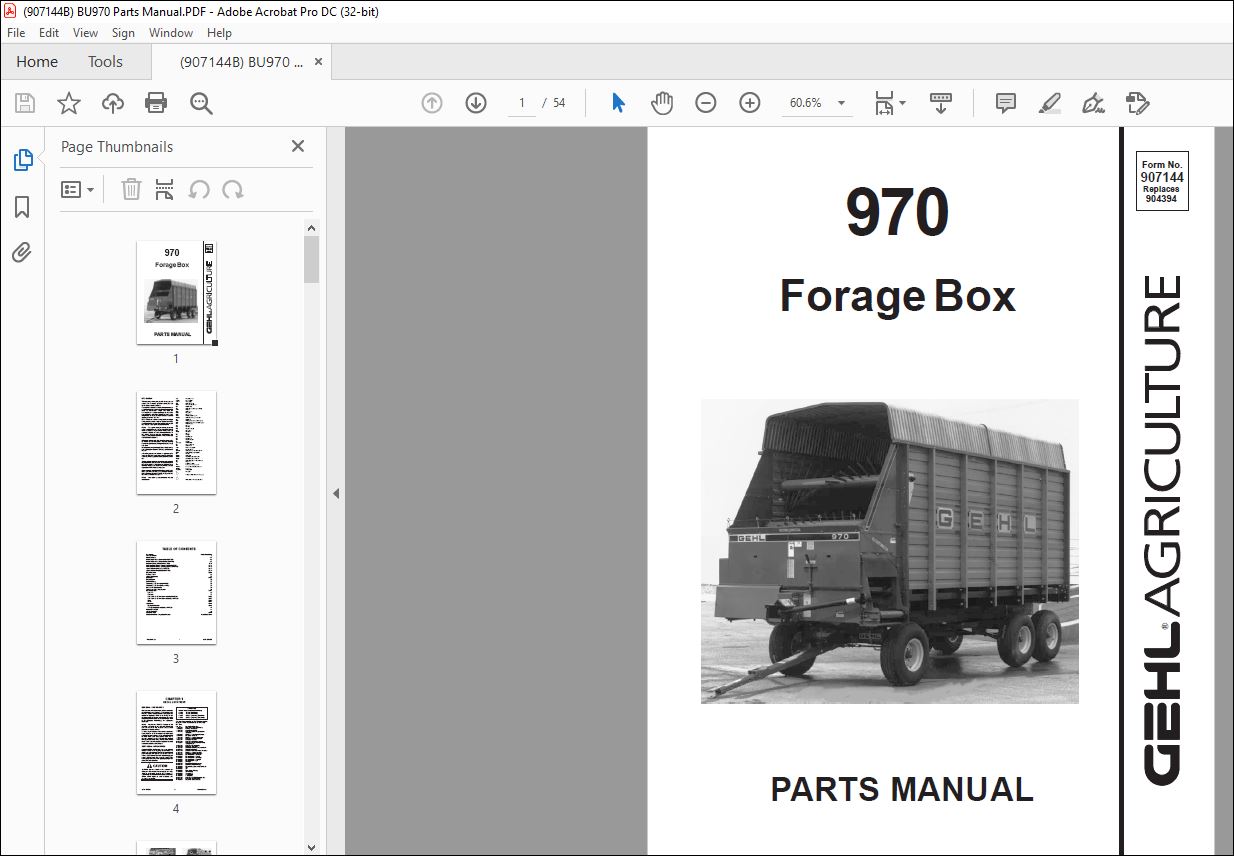Click thumbnails scrollbar down arrow

coord(311,847)
